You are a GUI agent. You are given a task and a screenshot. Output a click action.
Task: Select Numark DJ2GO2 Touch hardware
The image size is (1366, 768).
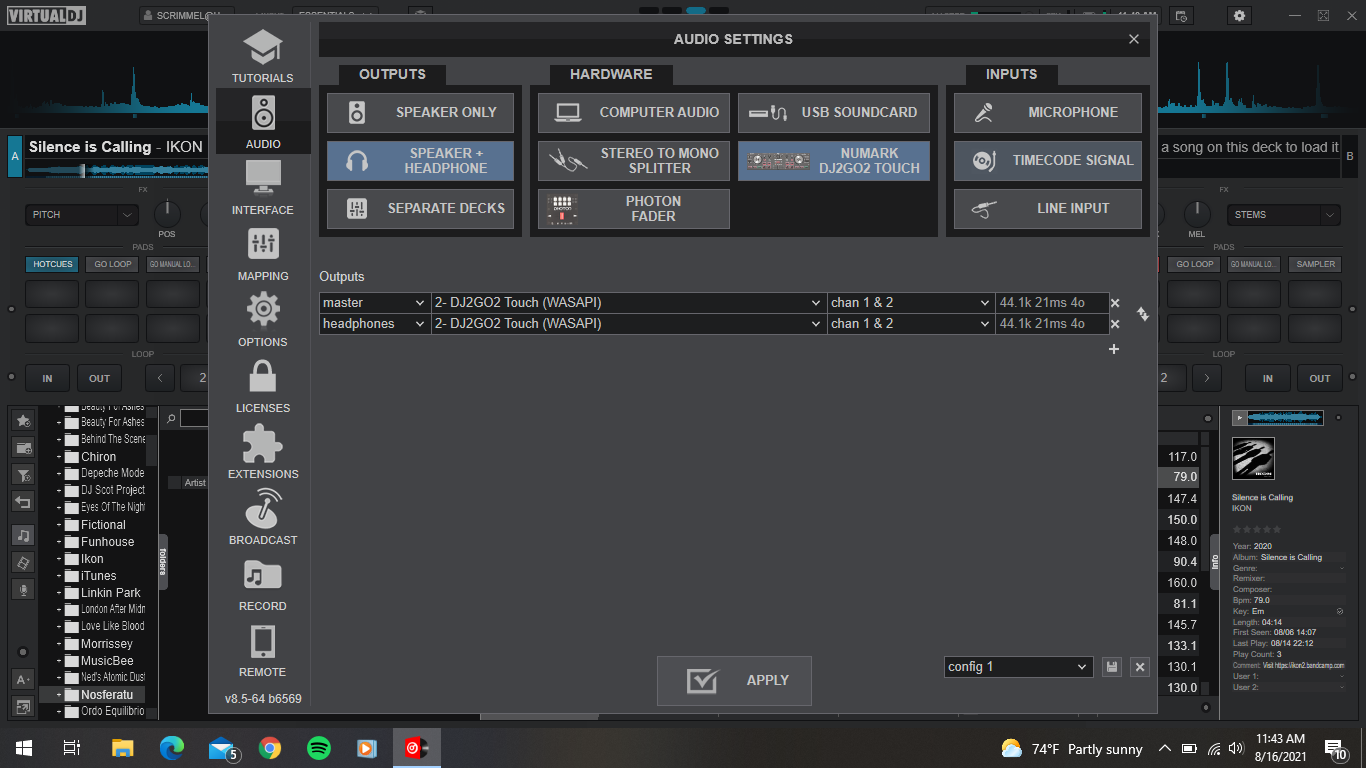tap(834, 160)
